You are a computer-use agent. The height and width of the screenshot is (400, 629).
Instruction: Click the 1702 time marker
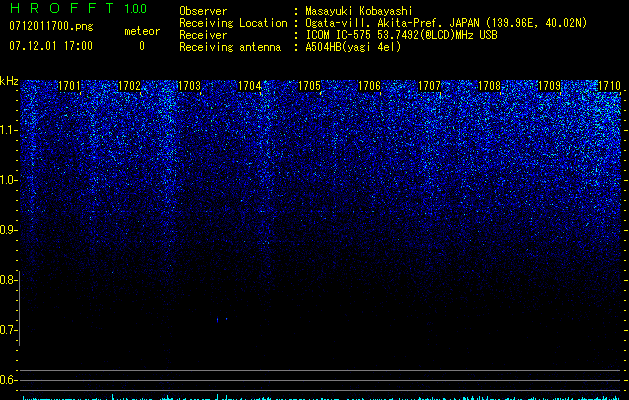[x=130, y=86]
